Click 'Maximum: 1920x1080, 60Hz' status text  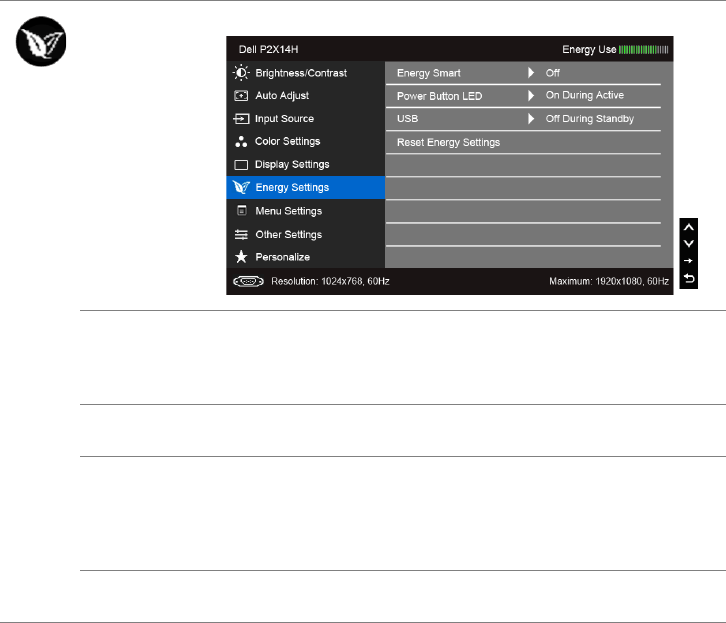click(x=609, y=281)
